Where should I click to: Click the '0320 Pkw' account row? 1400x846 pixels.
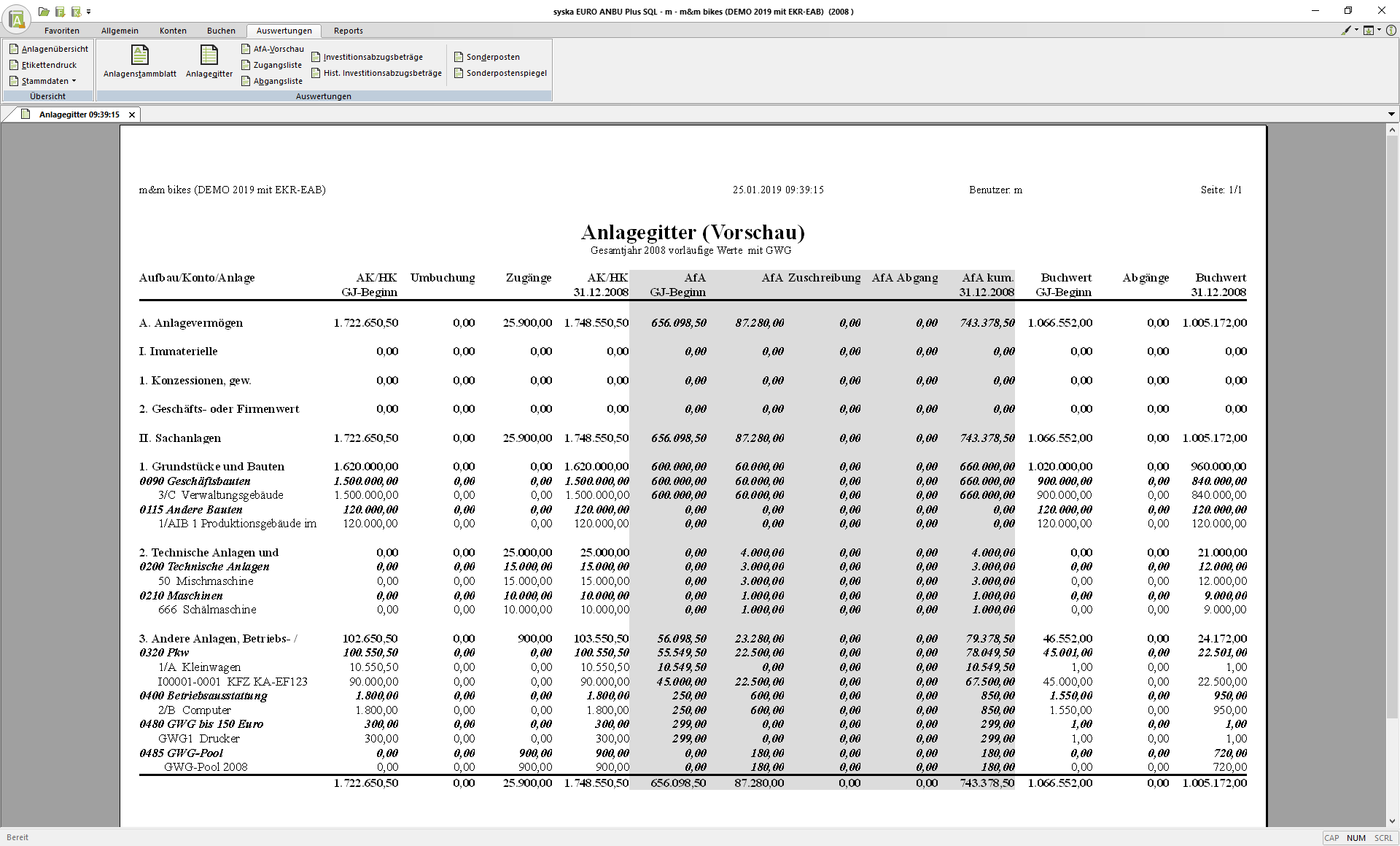pyautogui.click(x=164, y=653)
